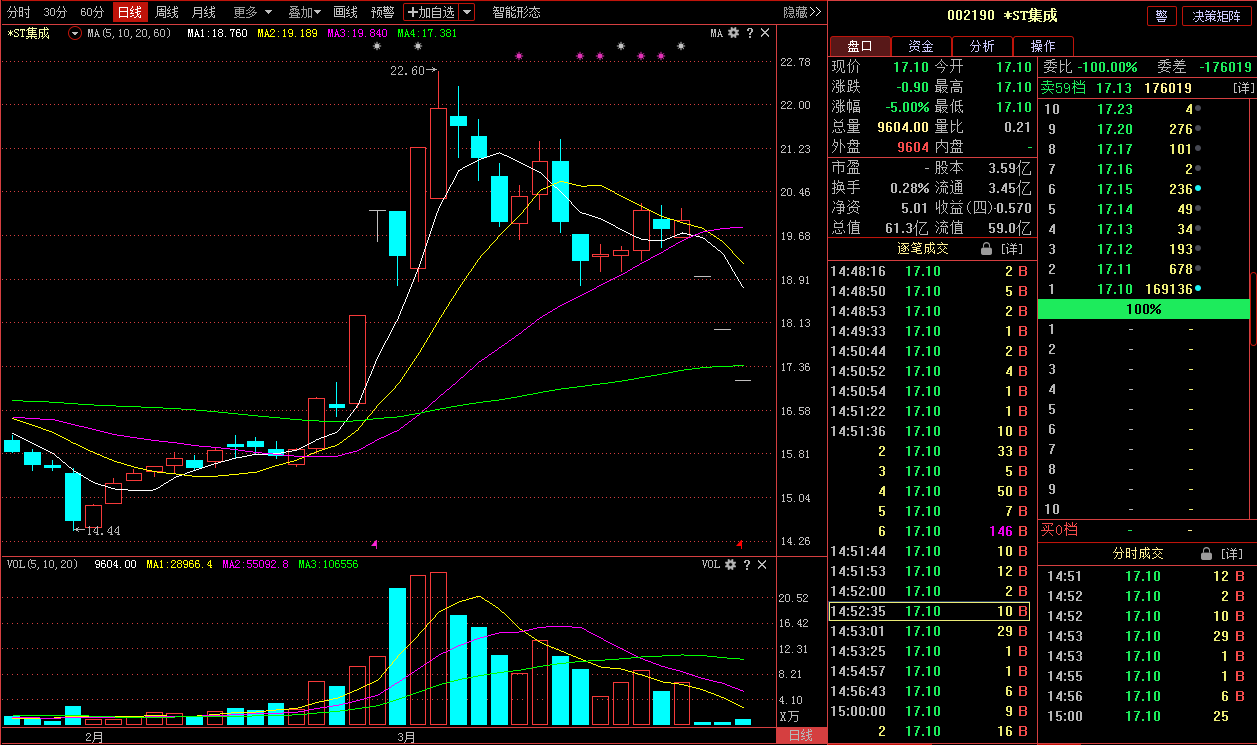The height and width of the screenshot is (745, 1257).
Task: Open [详] details for 逐笔成交
Action: click(x=1012, y=248)
